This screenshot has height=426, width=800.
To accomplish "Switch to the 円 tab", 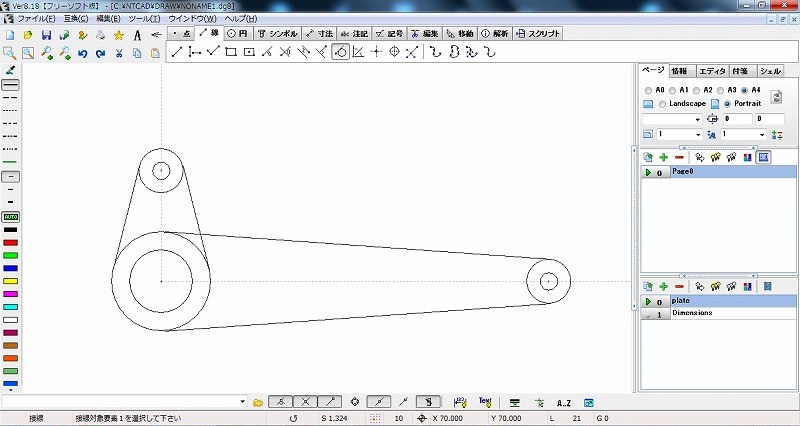I will point(238,33).
